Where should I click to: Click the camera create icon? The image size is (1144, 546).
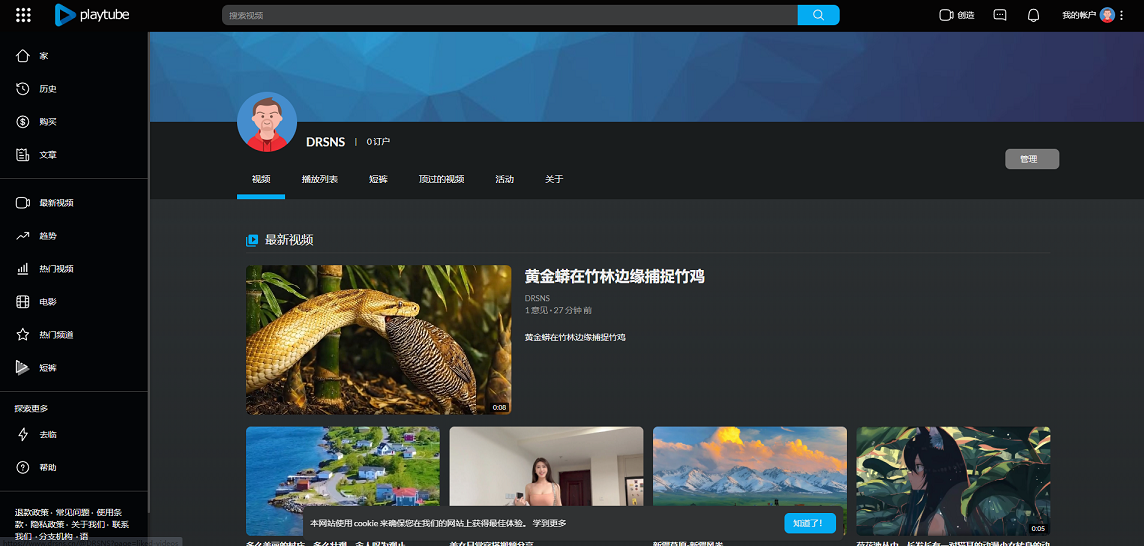click(x=946, y=15)
